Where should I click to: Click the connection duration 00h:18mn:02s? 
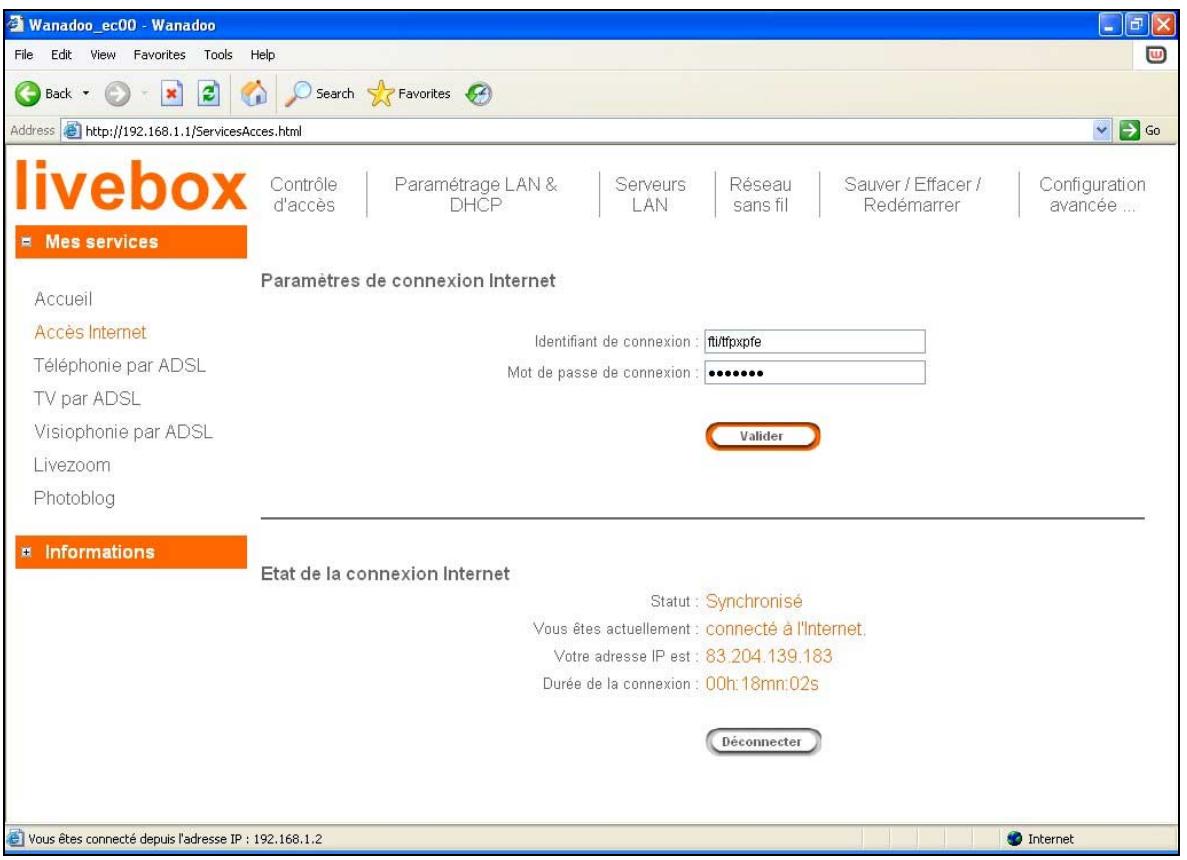[x=762, y=684]
